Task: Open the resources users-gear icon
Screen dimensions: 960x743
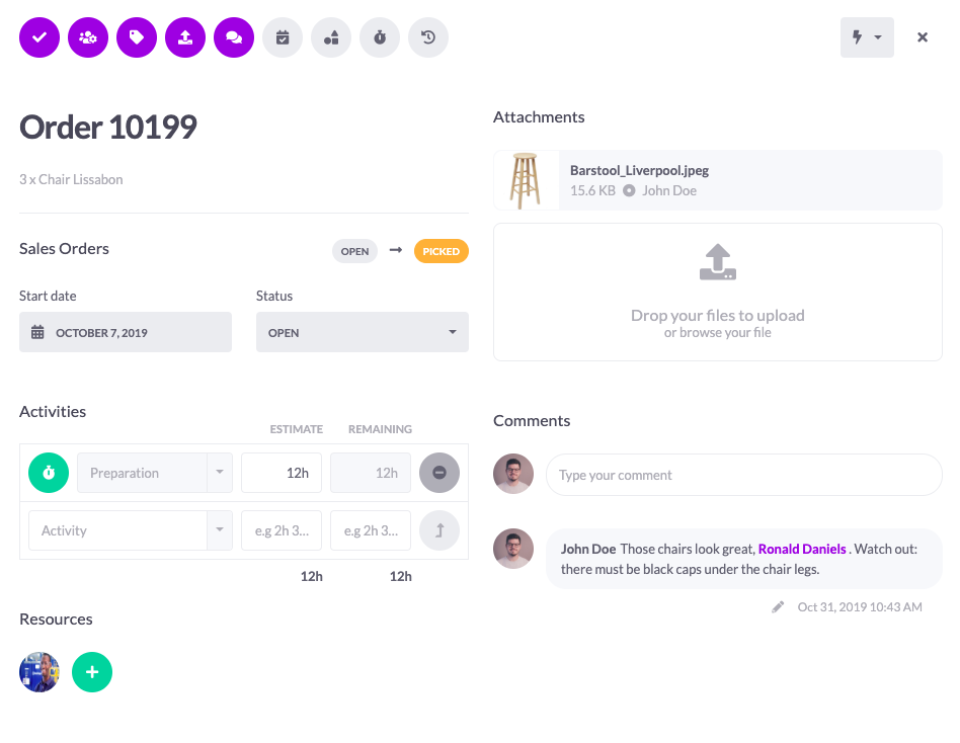Action: click(x=88, y=38)
